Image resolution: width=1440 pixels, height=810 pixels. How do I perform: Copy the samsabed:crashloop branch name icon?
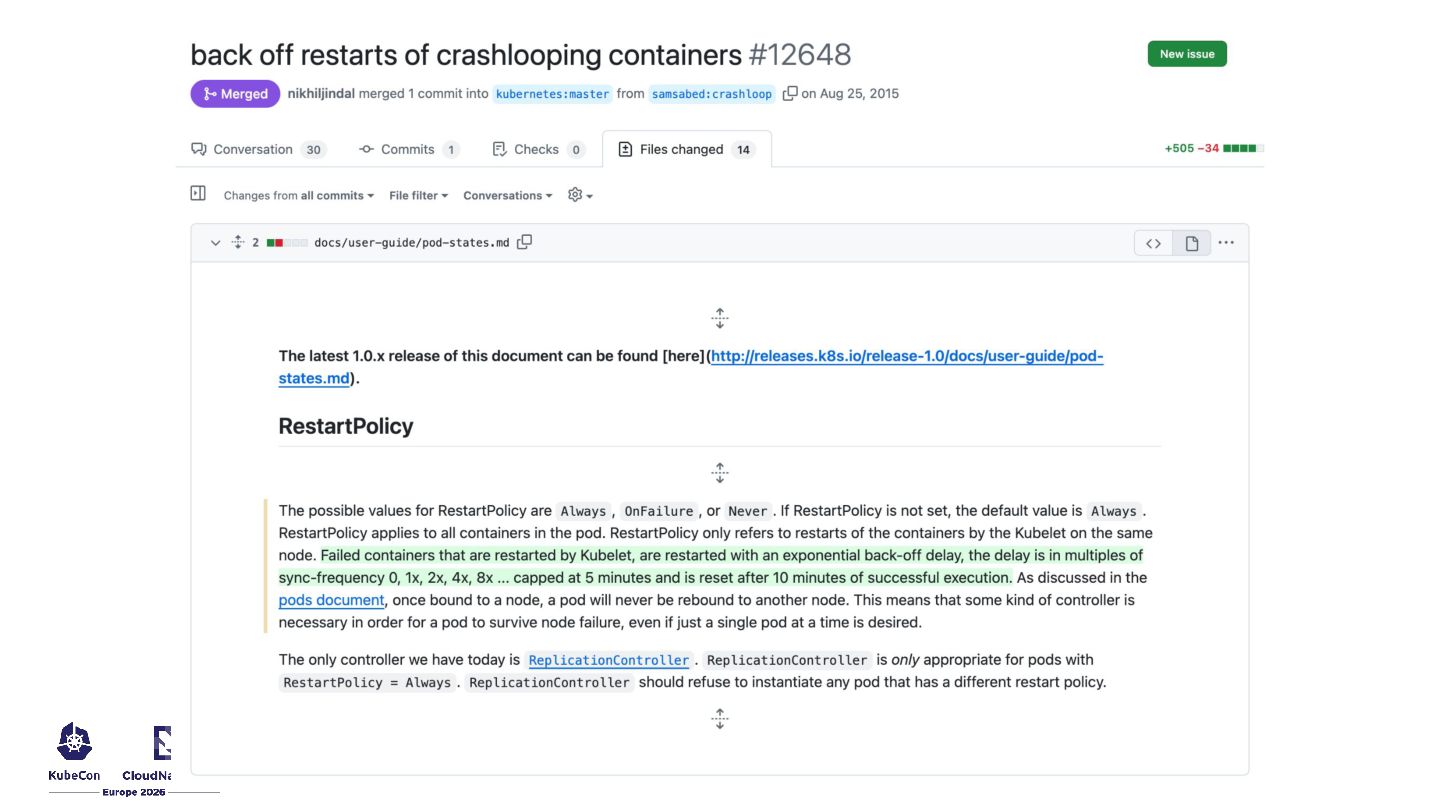click(790, 93)
